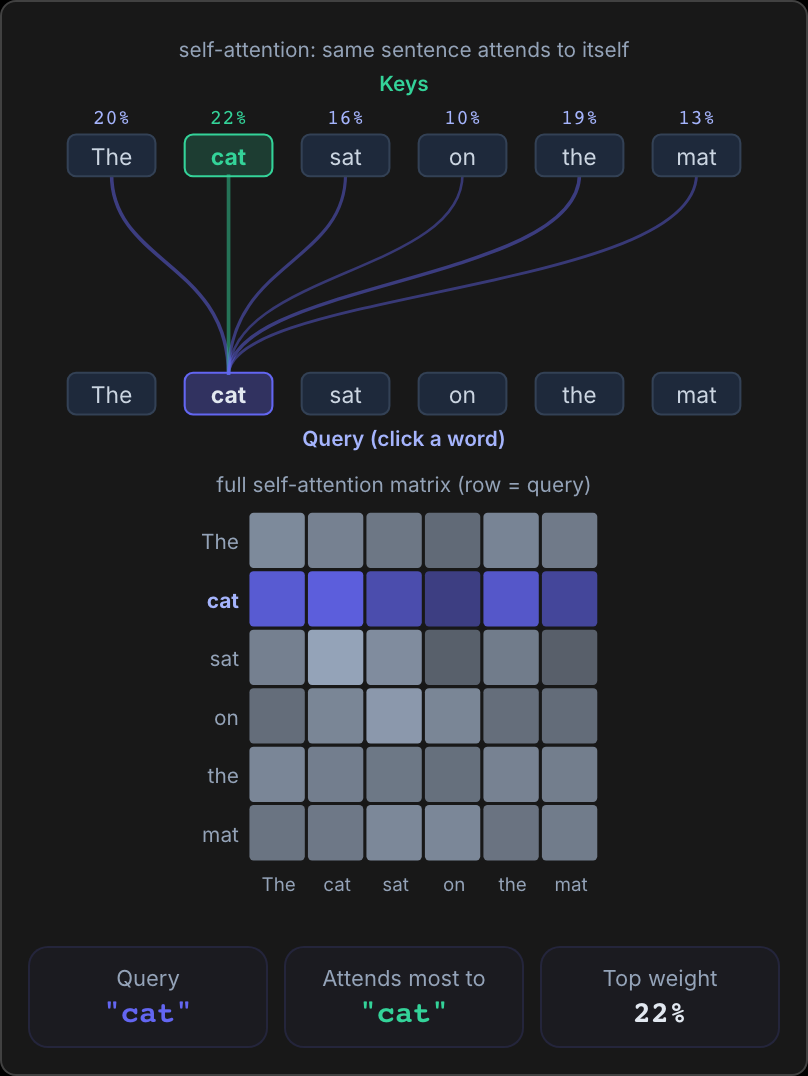Click the "on" matrix column label
Screen dimensions: 808x1076
[454, 885]
